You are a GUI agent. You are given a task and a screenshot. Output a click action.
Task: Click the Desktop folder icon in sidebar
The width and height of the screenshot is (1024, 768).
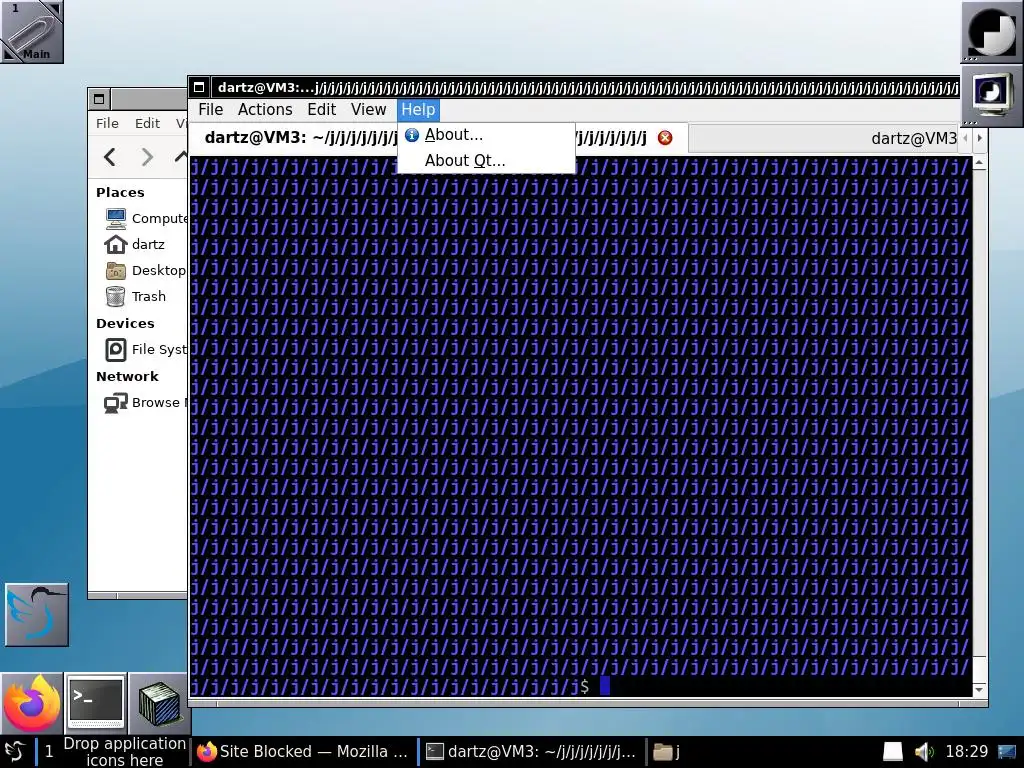[116, 270]
